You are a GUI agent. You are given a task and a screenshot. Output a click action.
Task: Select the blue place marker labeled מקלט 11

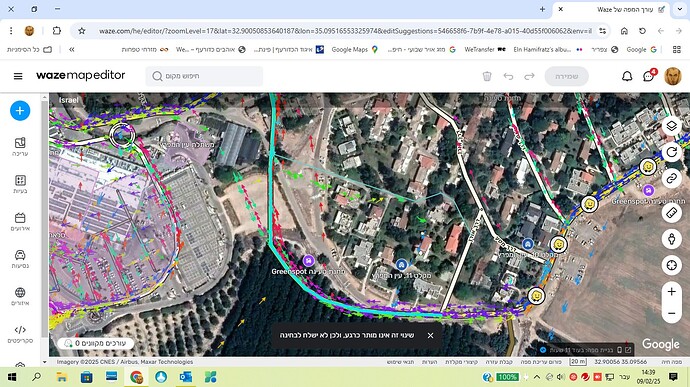point(400,265)
